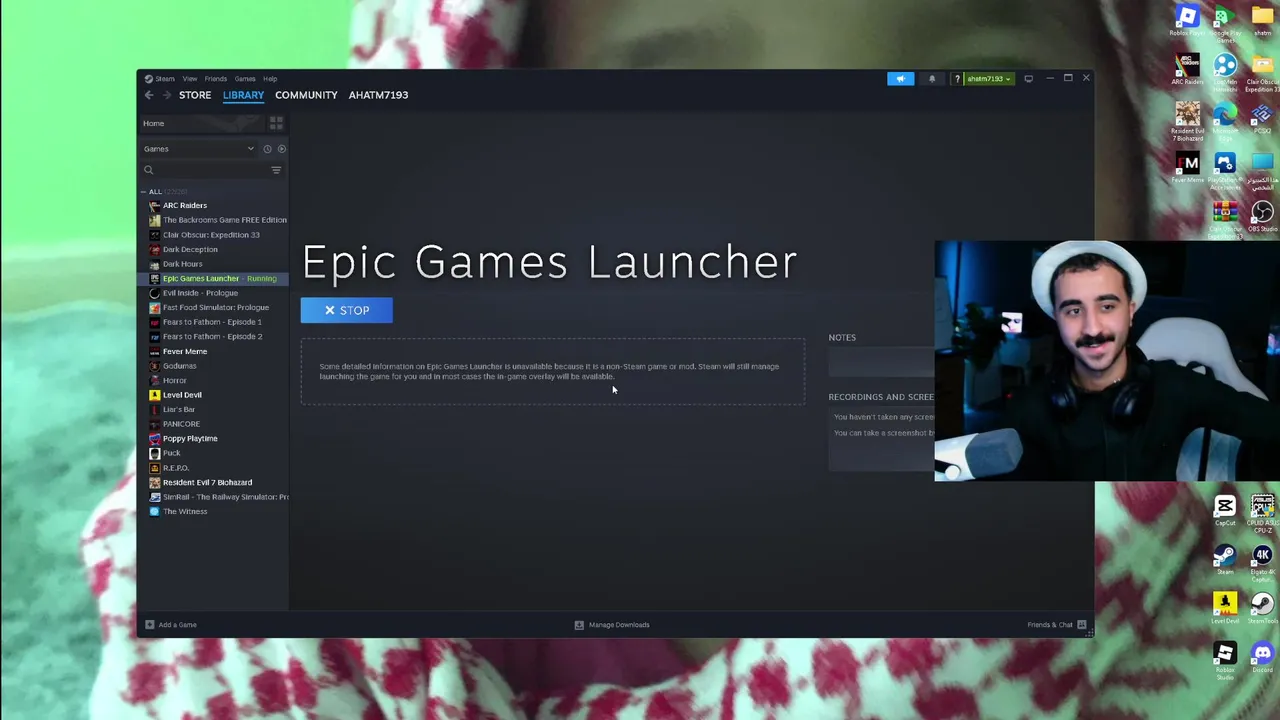Sort library by recent activity clock icon

point(267,149)
